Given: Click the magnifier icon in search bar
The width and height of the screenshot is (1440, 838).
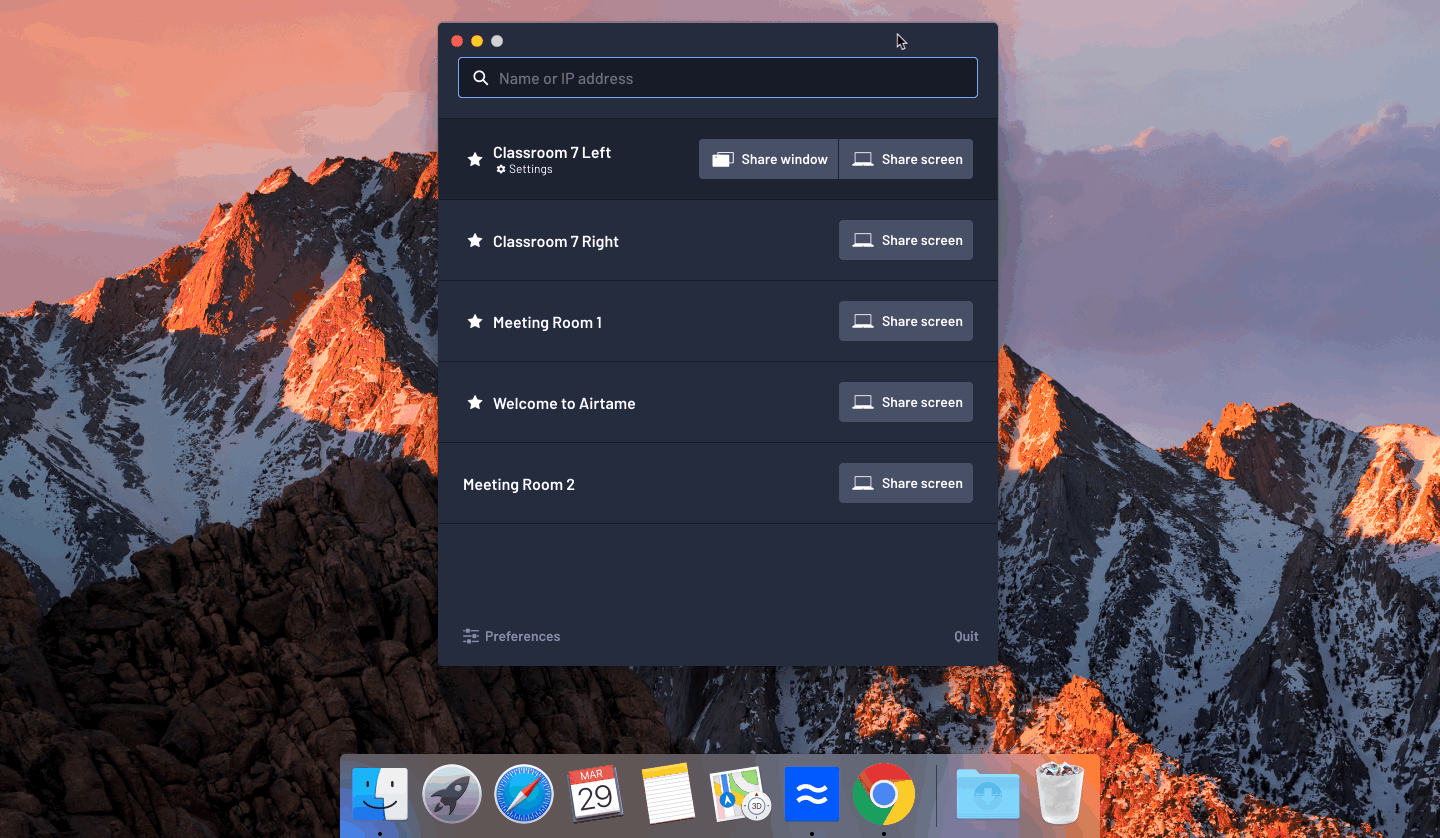Looking at the screenshot, I should click(x=481, y=78).
